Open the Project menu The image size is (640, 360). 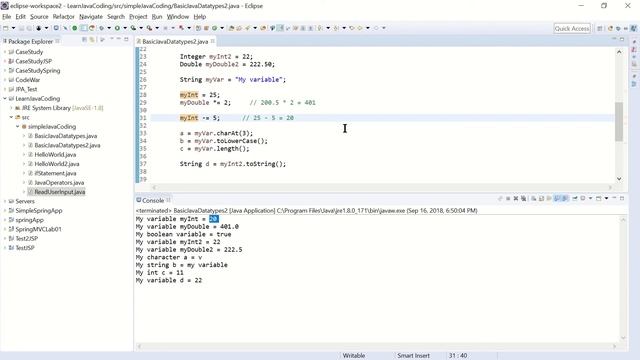point(138,17)
